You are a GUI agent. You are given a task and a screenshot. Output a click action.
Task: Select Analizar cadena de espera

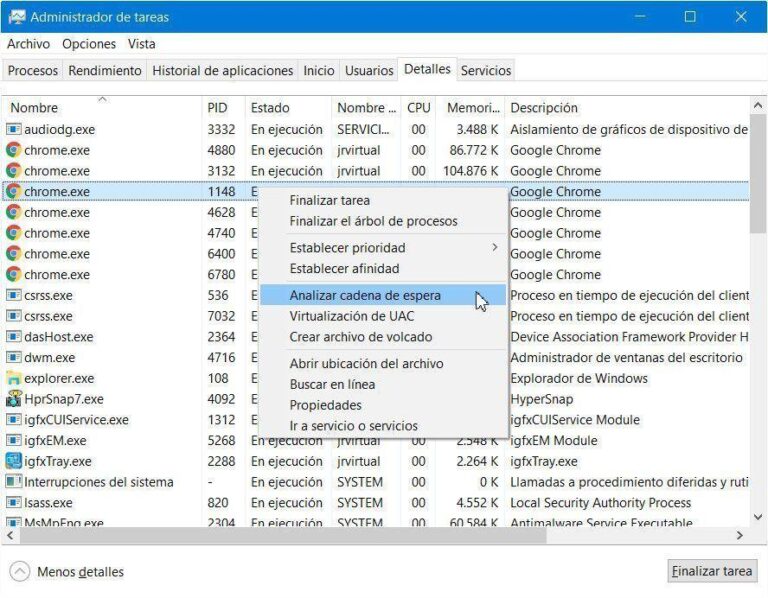point(365,296)
